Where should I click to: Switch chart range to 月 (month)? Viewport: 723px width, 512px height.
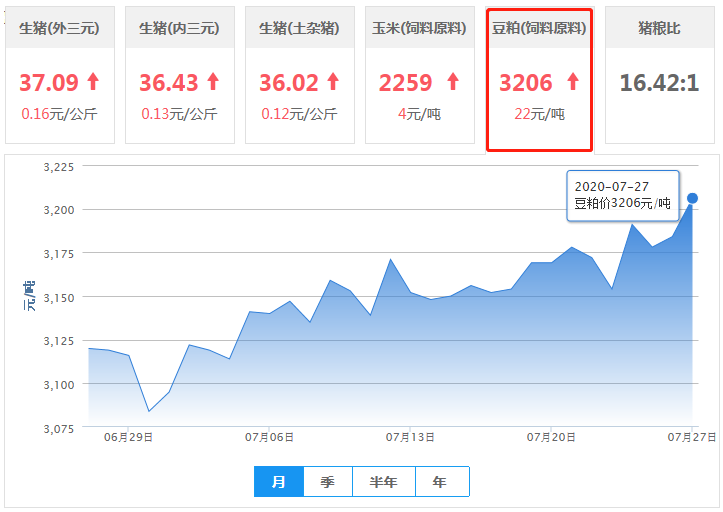(x=279, y=482)
